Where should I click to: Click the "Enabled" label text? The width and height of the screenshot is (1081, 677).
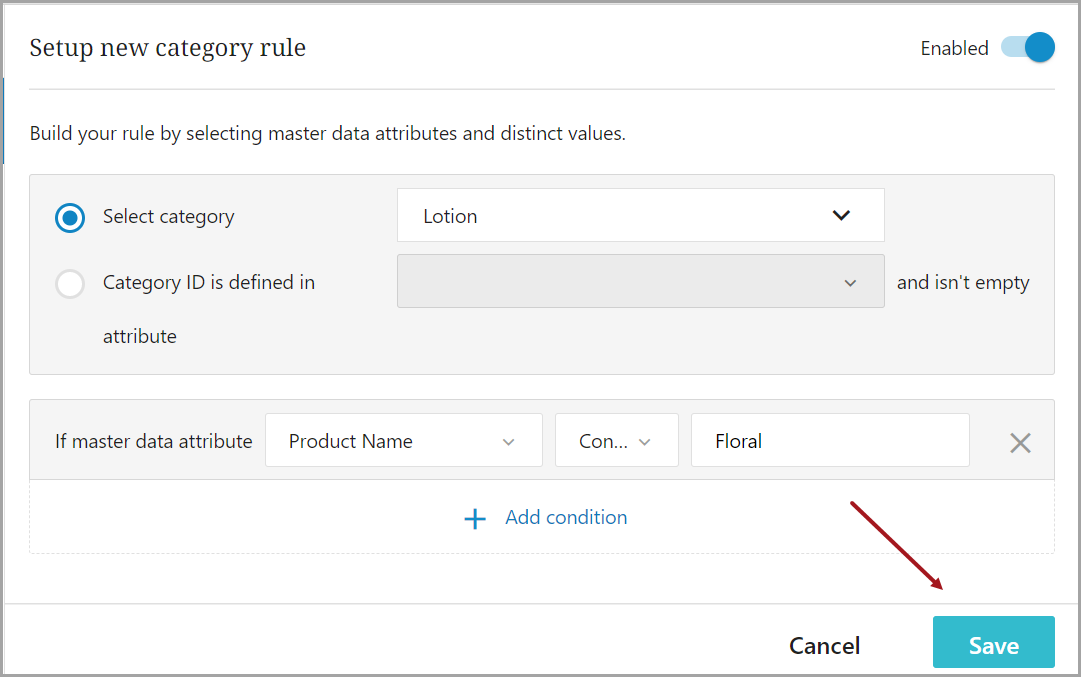point(954,48)
